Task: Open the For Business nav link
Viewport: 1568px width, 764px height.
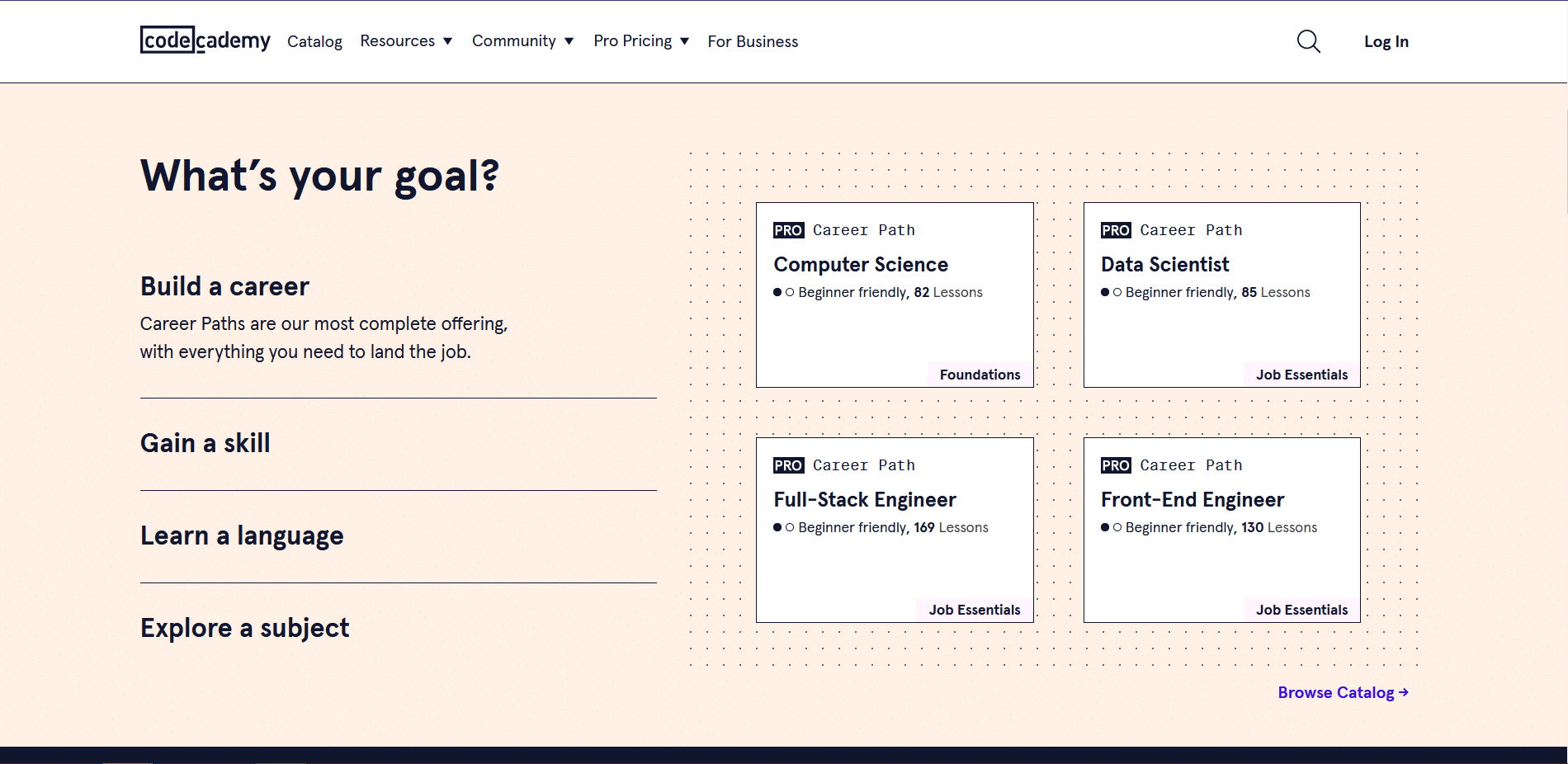Action: coord(753,41)
